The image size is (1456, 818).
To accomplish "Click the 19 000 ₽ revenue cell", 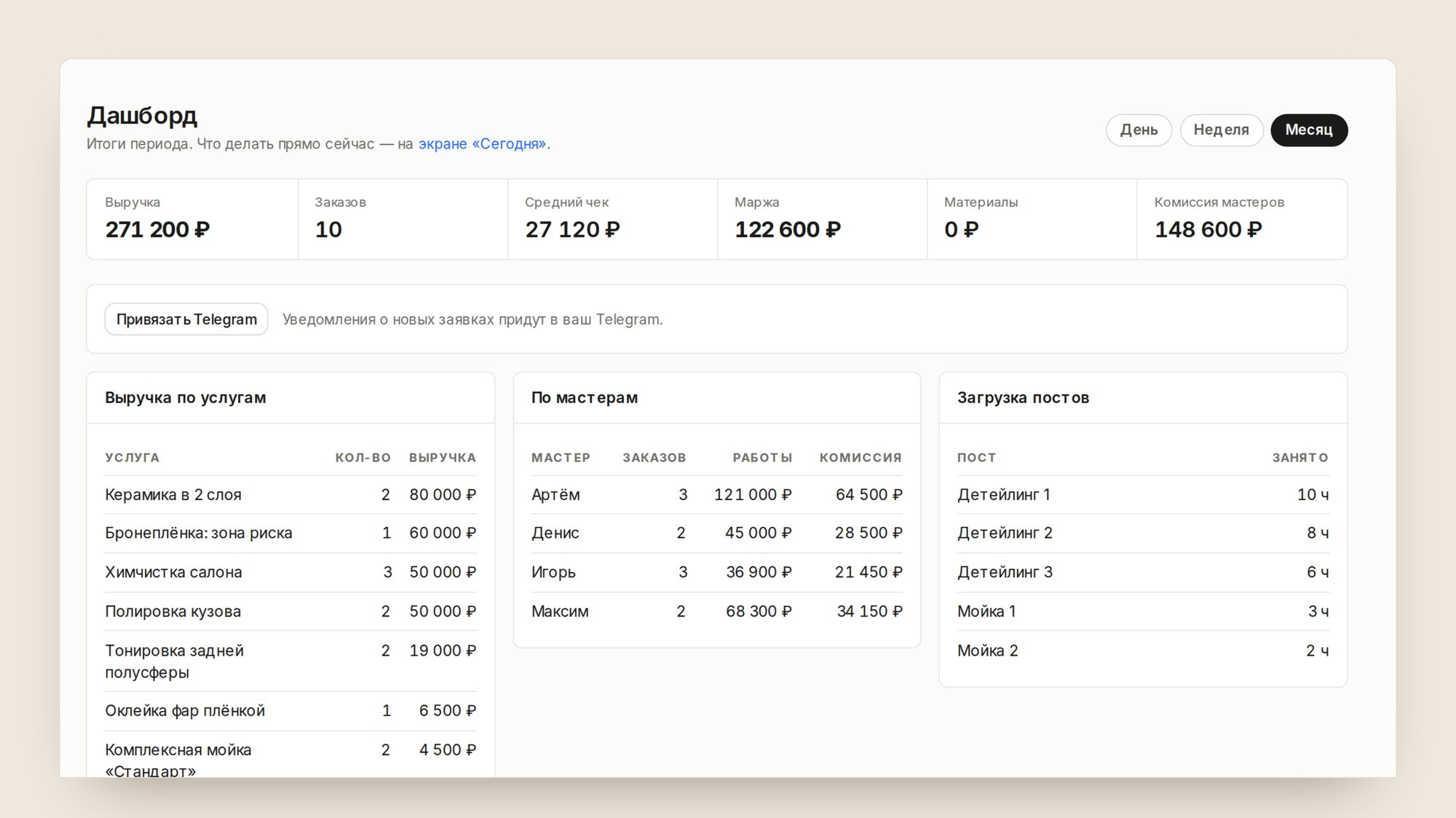I will 443,651.
